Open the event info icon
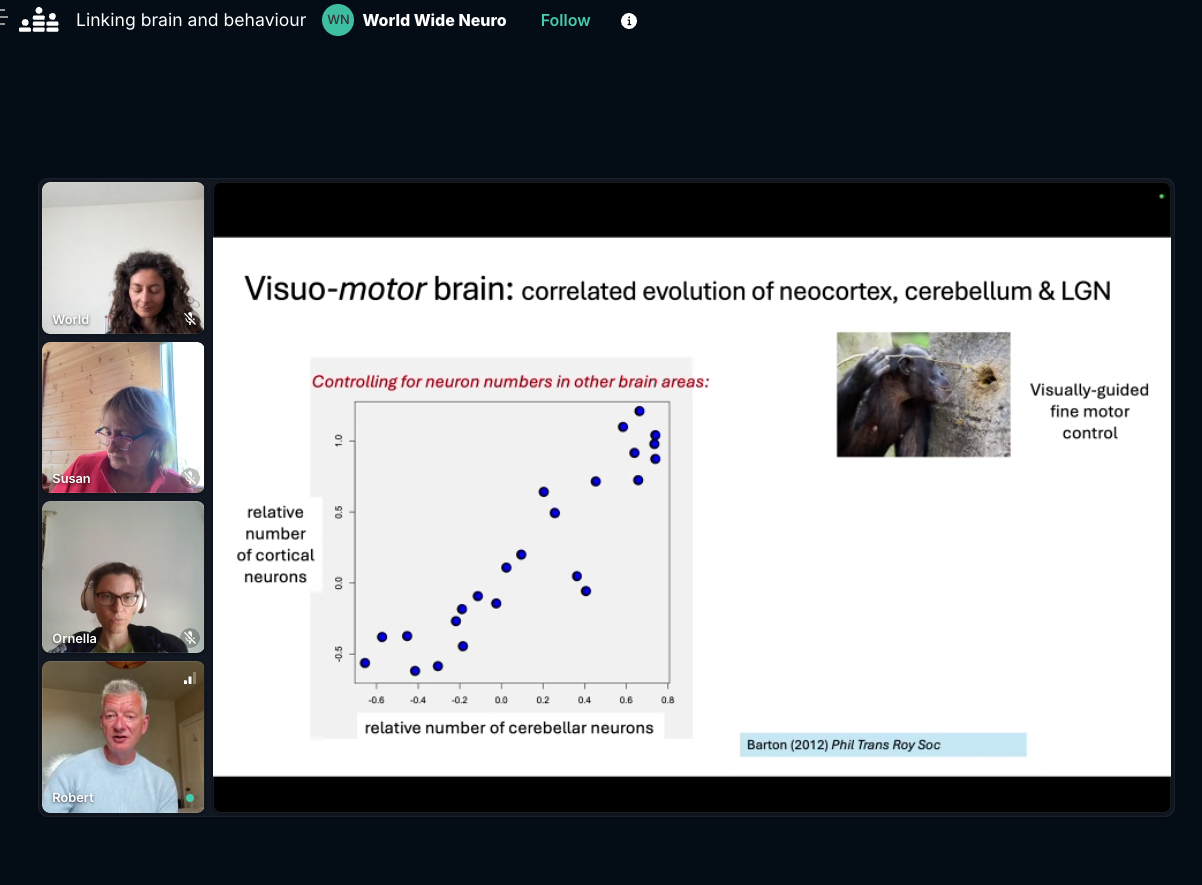Viewport: 1202px width, 885px height. (x=629, y=21)
